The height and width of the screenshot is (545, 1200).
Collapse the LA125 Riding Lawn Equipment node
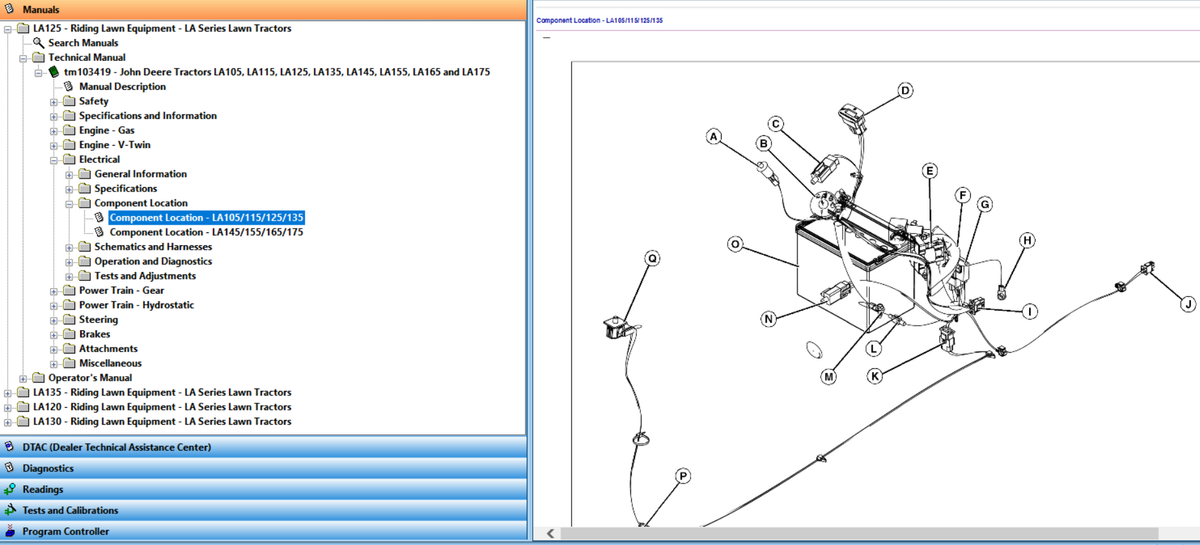9,29
